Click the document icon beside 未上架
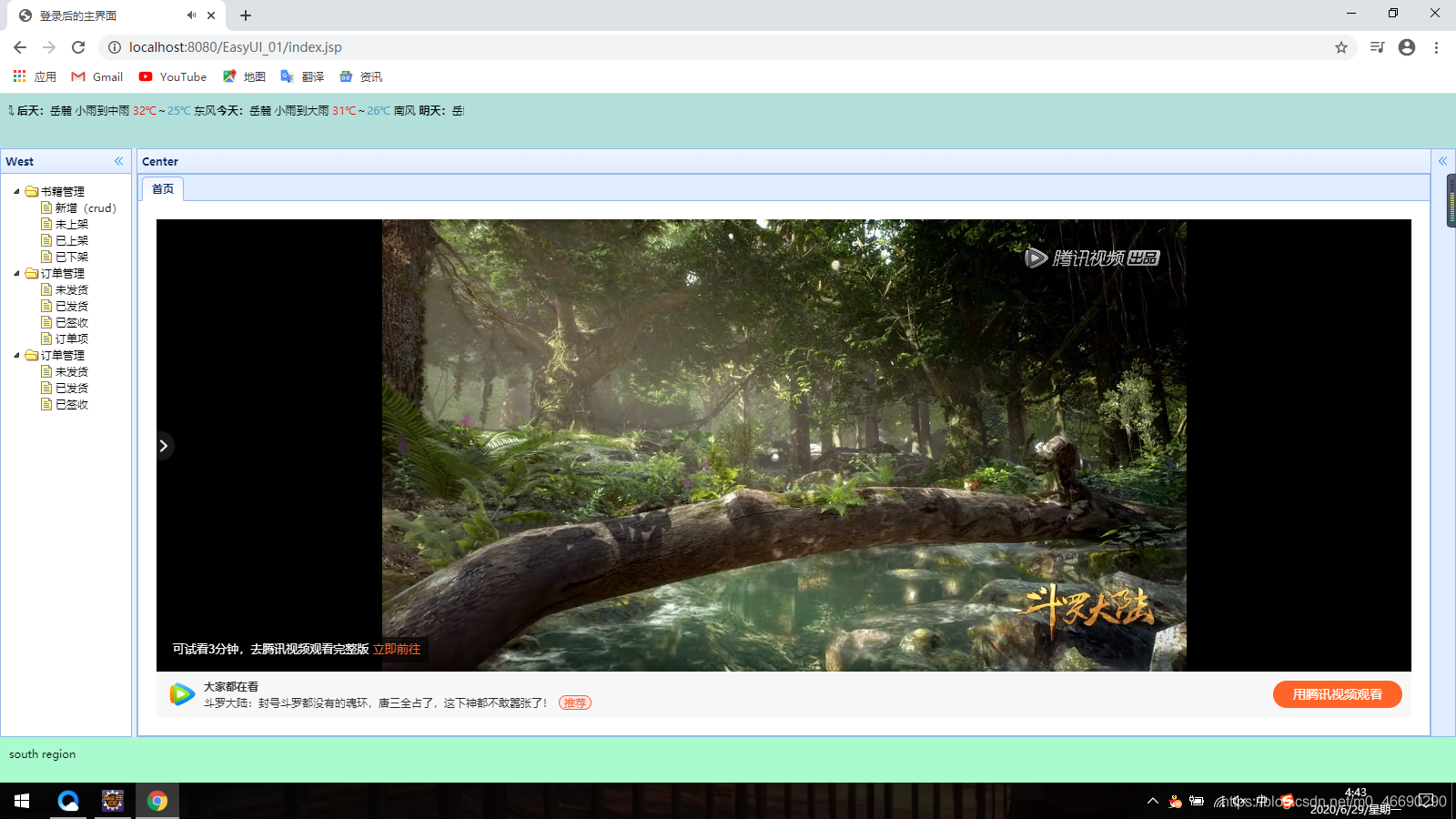 46,224
